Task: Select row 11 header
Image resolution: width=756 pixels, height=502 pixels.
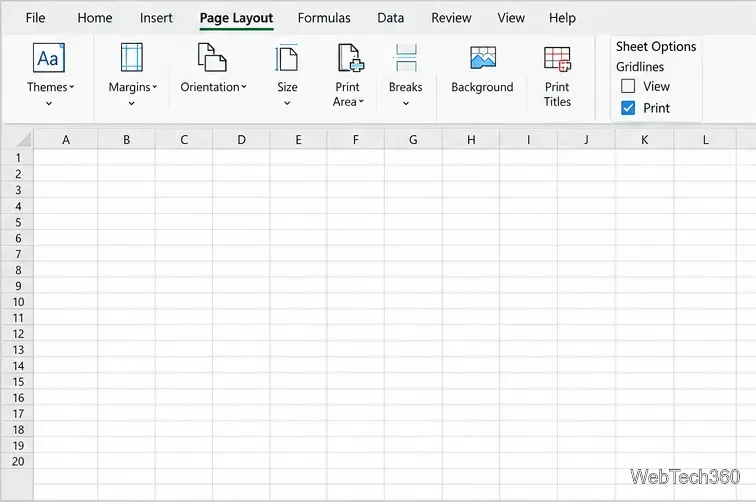Action: [18, 317]
